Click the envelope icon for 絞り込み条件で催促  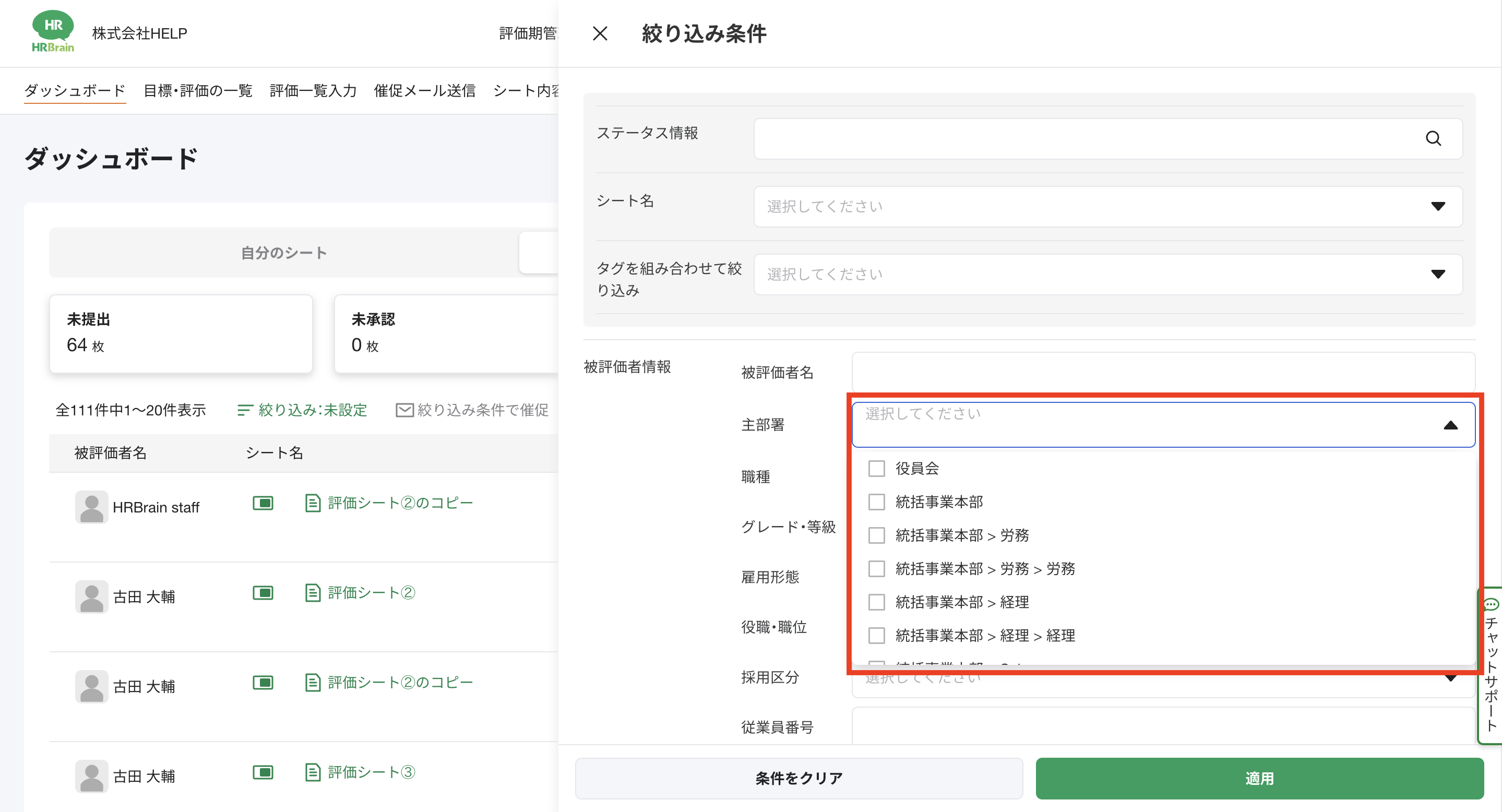(404, 410)
